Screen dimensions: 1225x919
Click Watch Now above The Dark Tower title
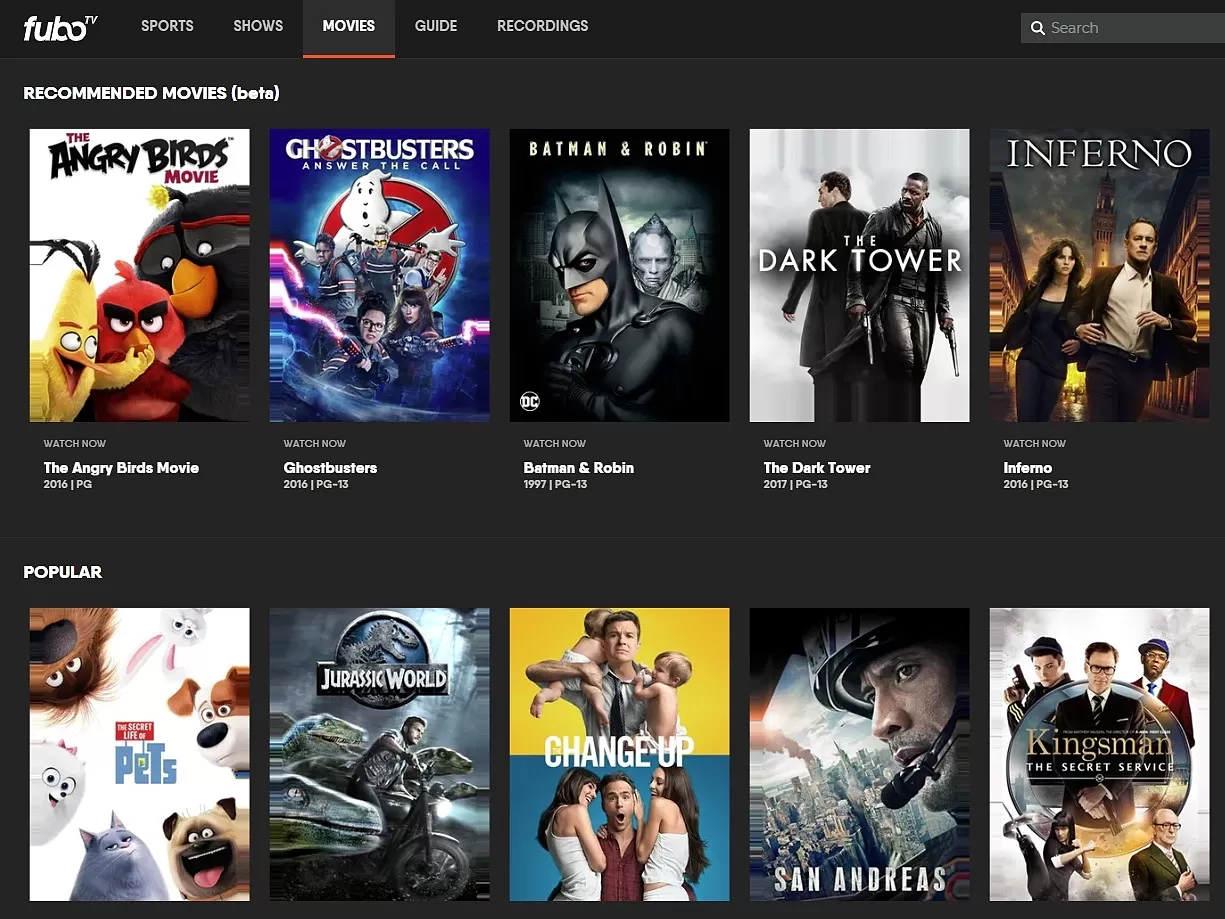click(x=795, y=443)
